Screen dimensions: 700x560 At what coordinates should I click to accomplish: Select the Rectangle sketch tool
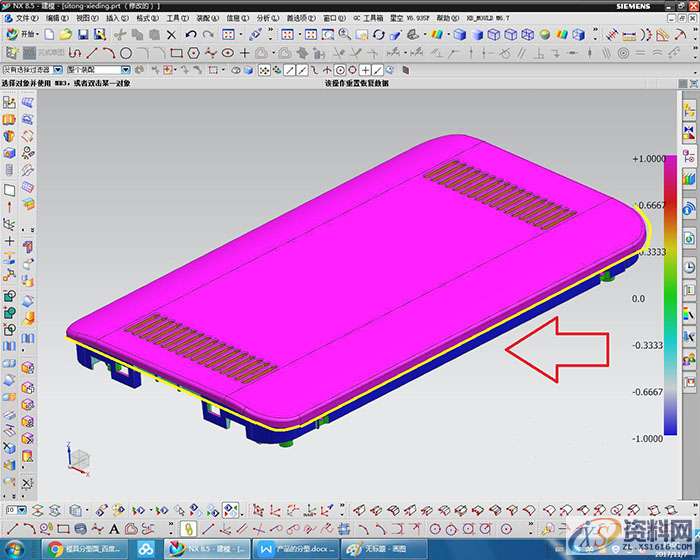(177, 52)
